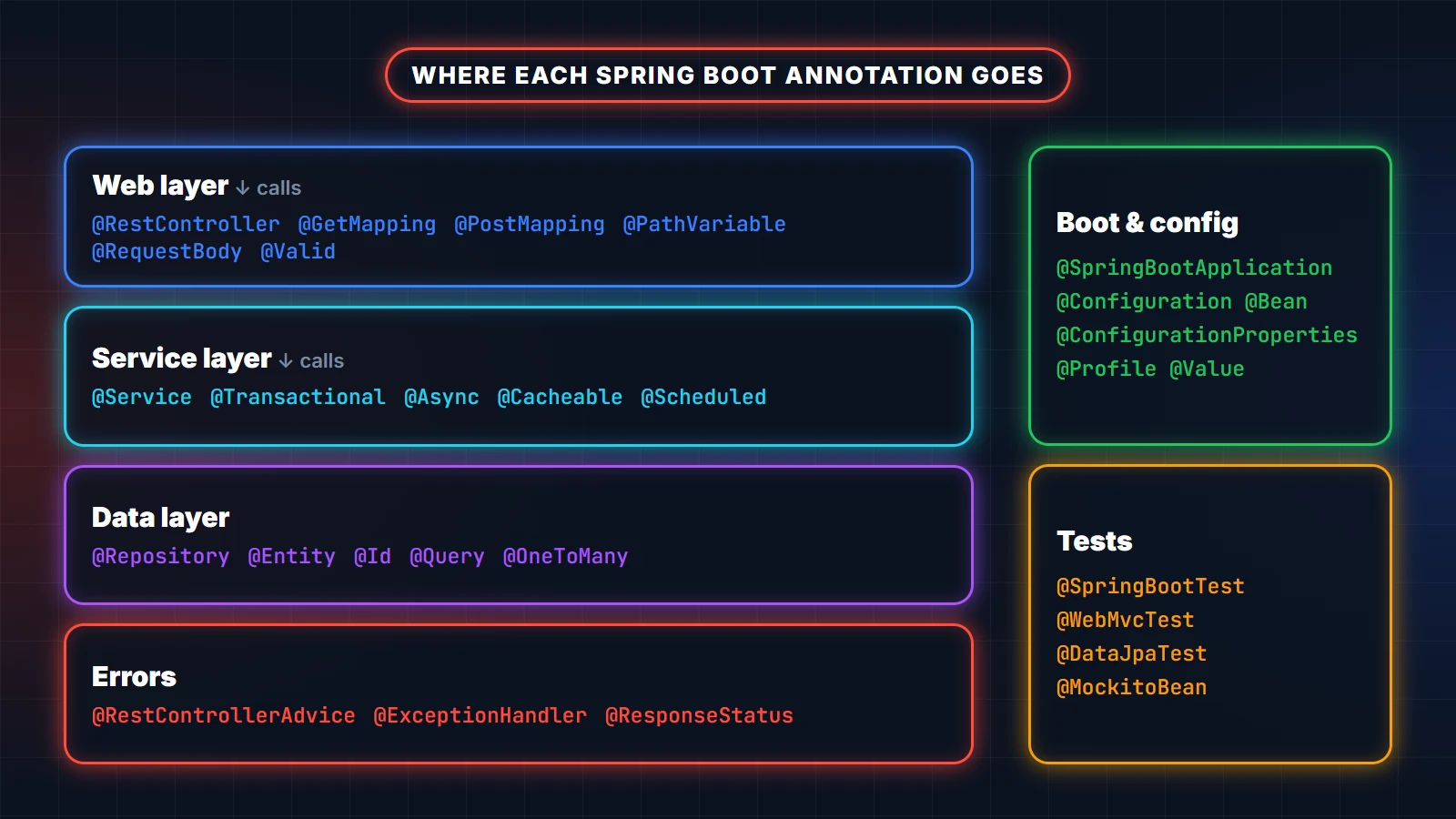
Task: Click the 'Boot & config' heading
Action: [1148, 223]
